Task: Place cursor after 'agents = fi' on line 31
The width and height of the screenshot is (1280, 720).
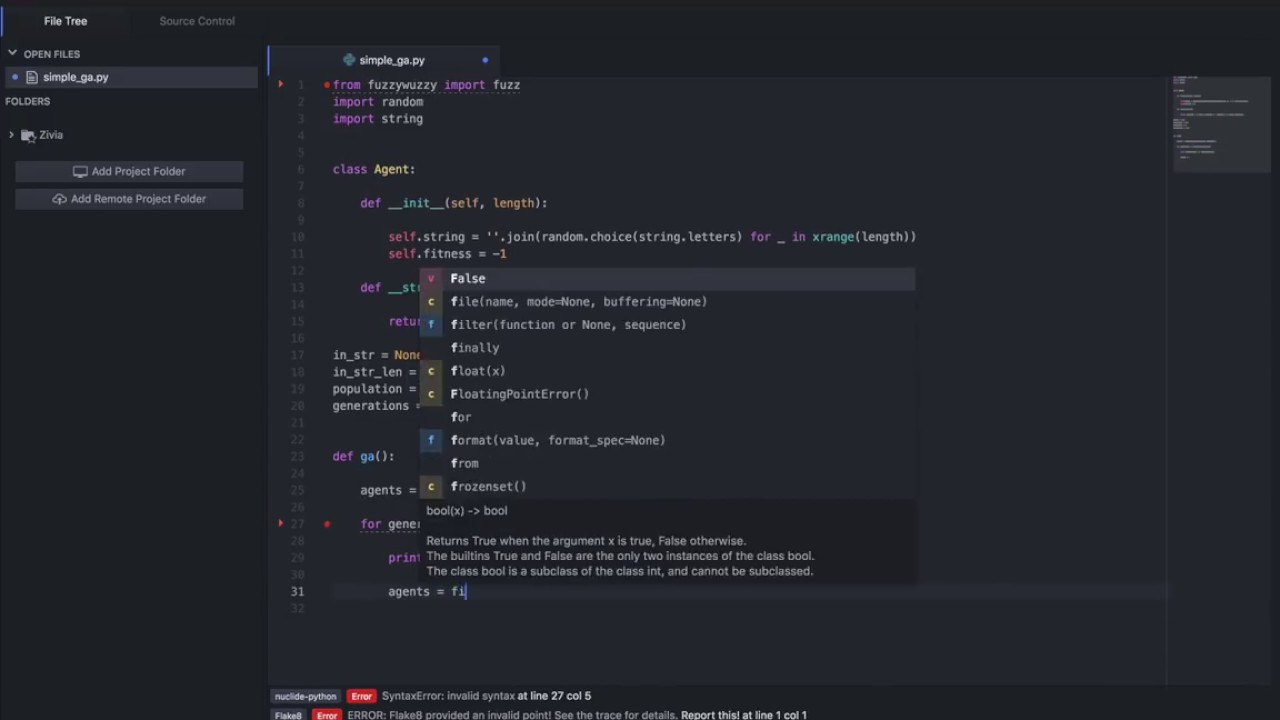Action: [x=466, y=592]
